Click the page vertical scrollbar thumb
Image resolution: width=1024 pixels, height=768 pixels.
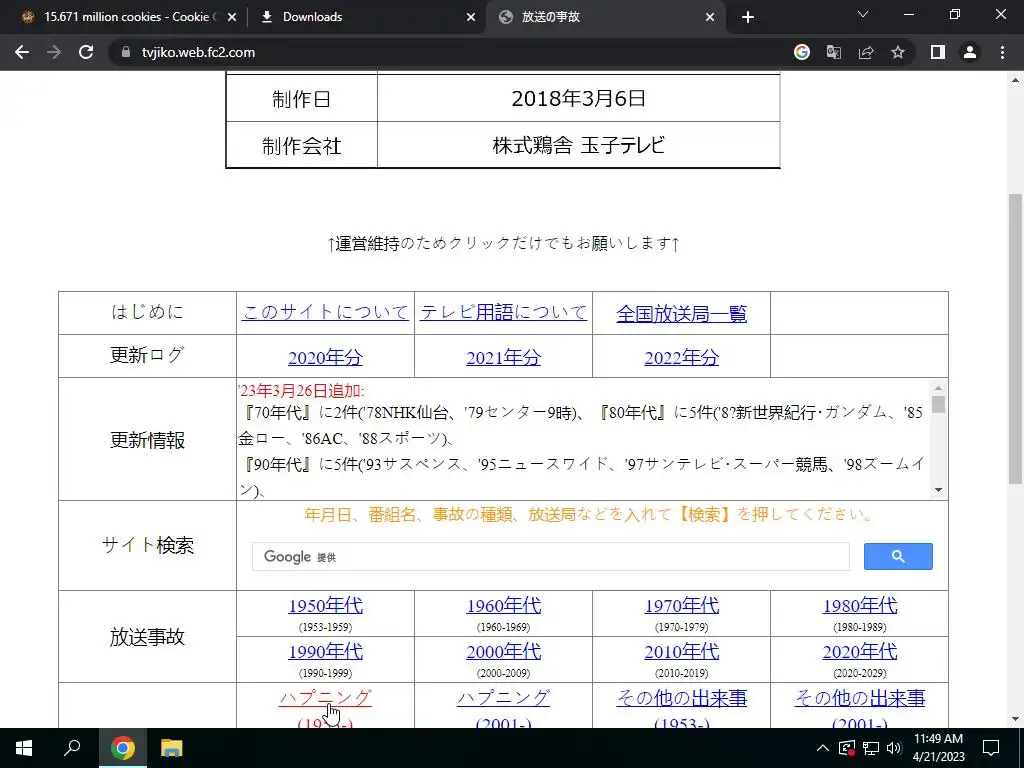[1015, 338]
